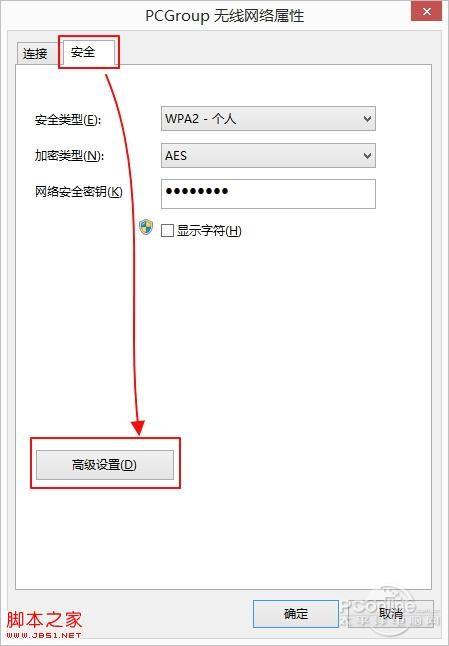Switch to the 连接 tab
The height and width of the screenshot is (646, 449).
click(36, 53)
